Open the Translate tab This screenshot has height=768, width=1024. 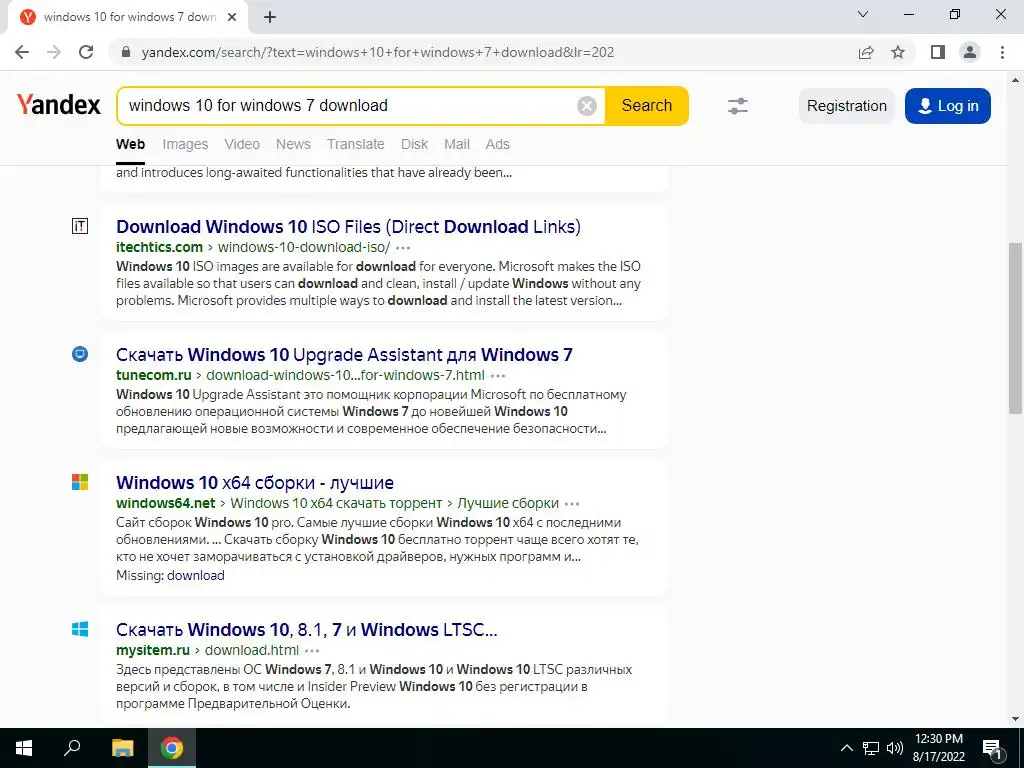355,144
